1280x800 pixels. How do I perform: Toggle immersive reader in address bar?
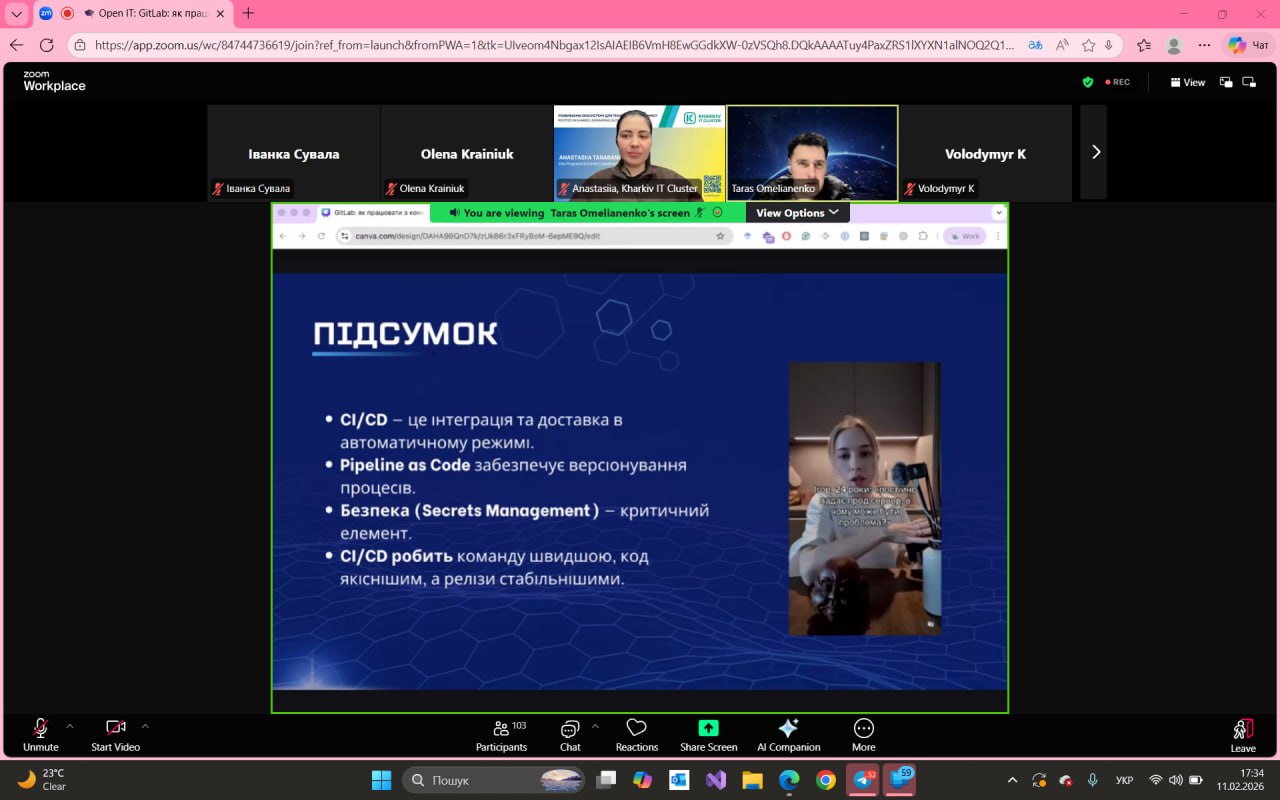click(1062, 45)
